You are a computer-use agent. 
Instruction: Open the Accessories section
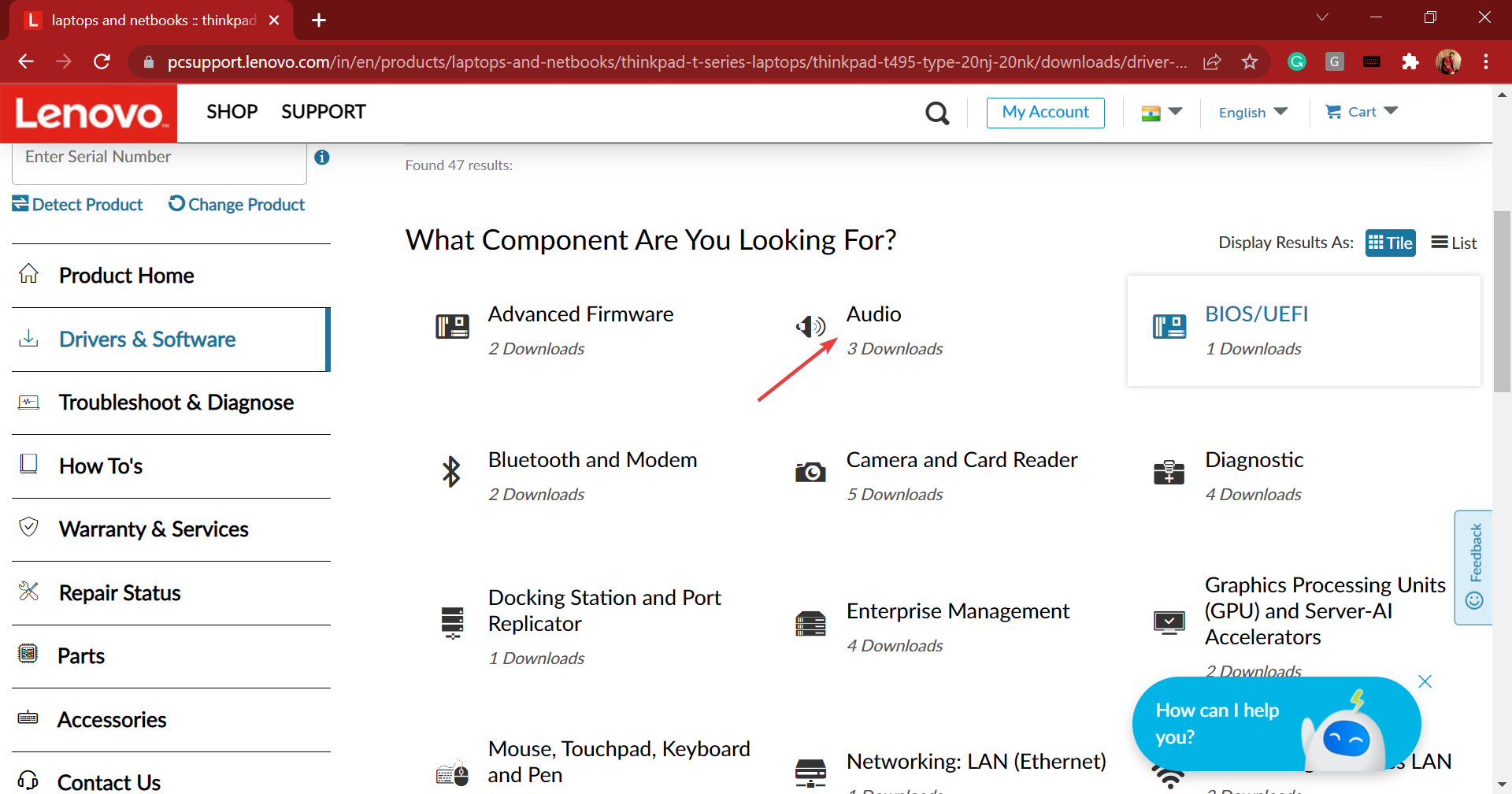point(171,720)
